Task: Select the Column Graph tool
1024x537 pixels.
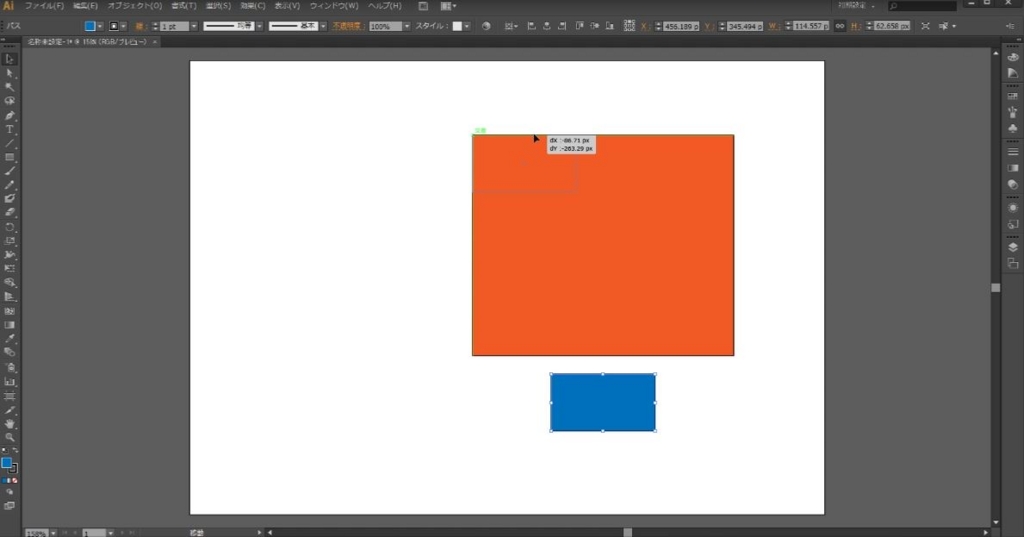Action: 9,382
